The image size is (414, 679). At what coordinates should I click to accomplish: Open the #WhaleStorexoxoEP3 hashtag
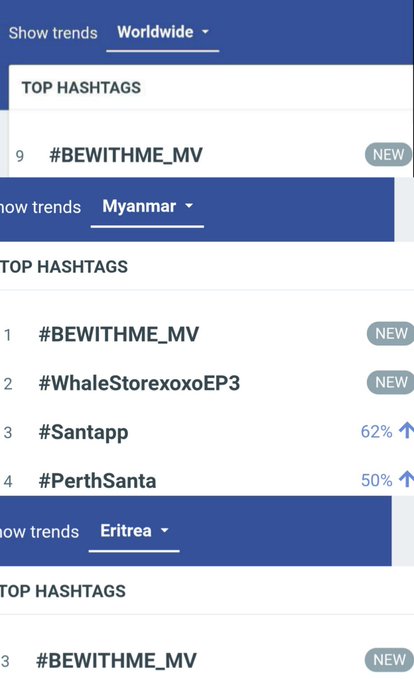(139, 383)
